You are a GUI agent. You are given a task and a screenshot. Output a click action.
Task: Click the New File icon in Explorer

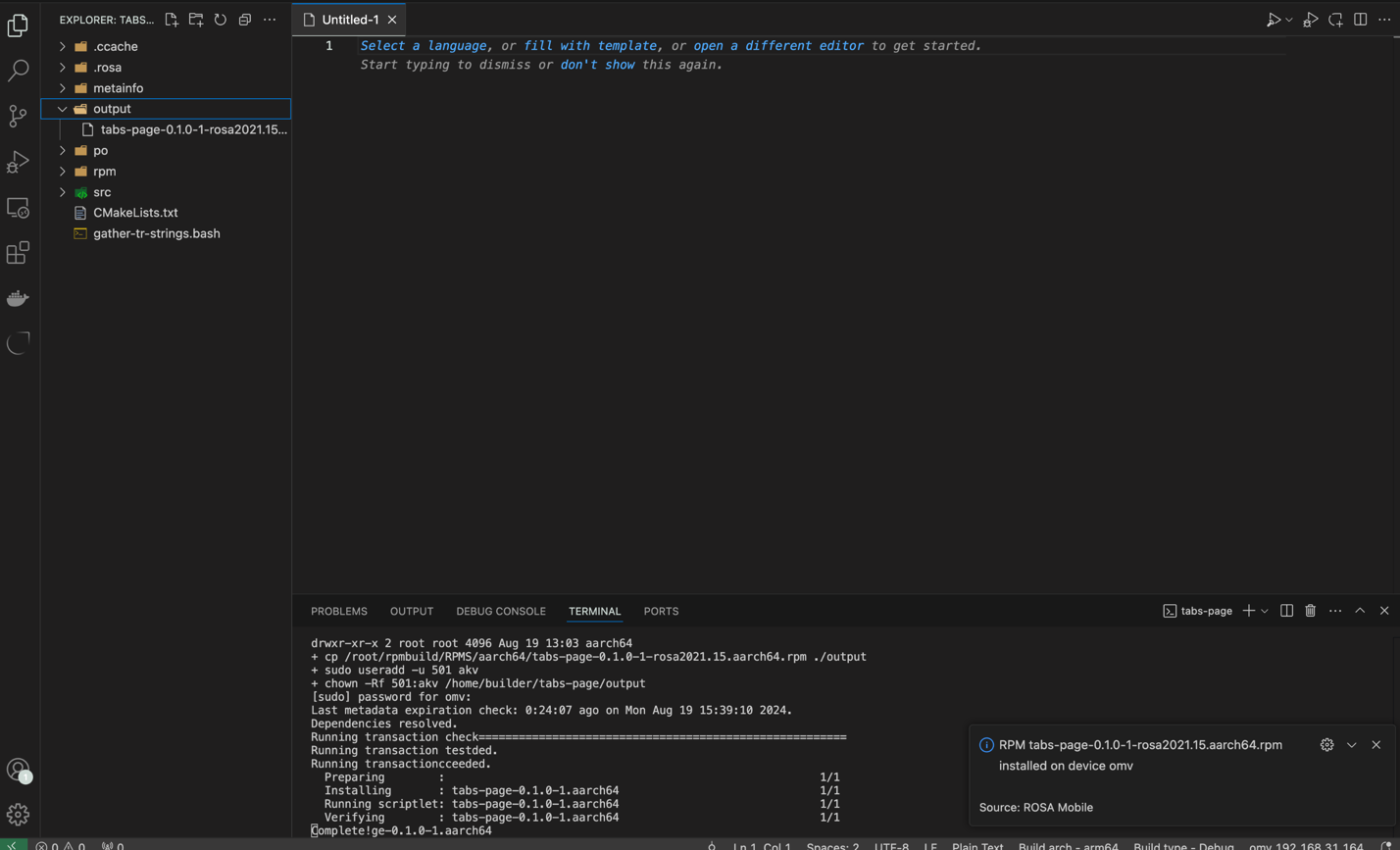[172, 20]
